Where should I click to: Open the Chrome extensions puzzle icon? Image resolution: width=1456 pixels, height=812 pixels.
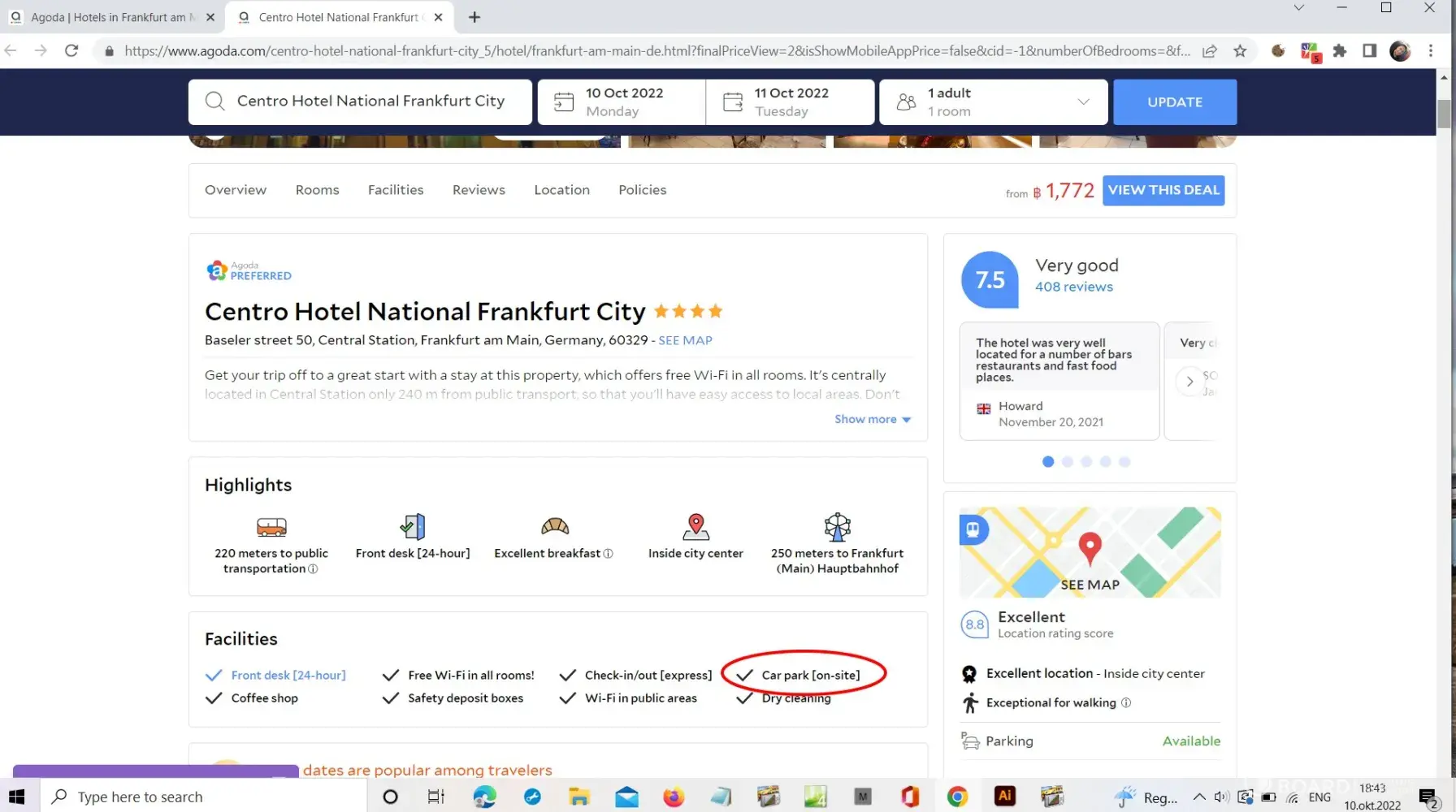click(1340, 51)
